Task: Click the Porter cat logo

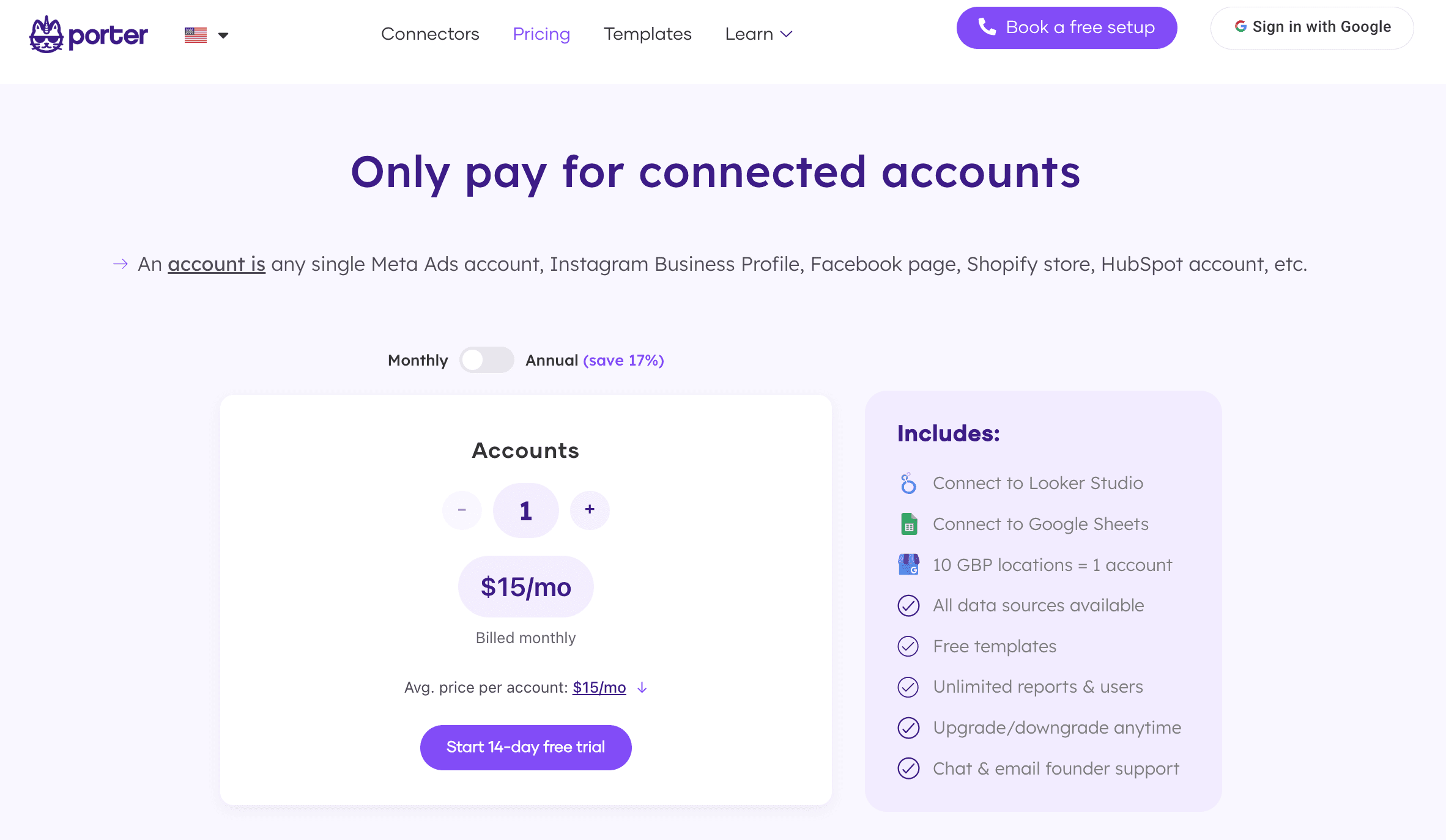Action: click(x=46, y=35)
